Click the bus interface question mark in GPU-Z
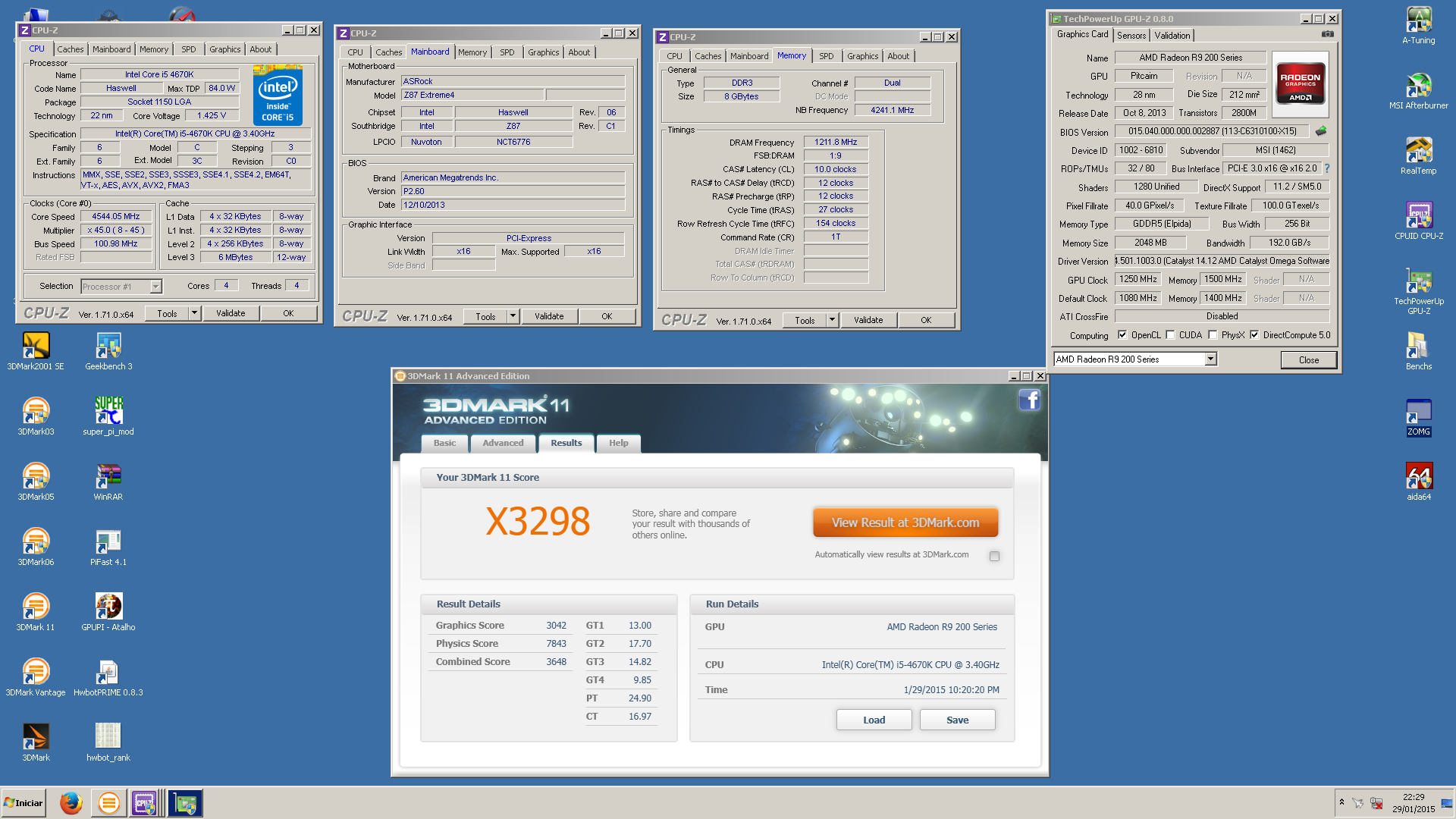The image size is (1456, 819). click(1327, 168)
